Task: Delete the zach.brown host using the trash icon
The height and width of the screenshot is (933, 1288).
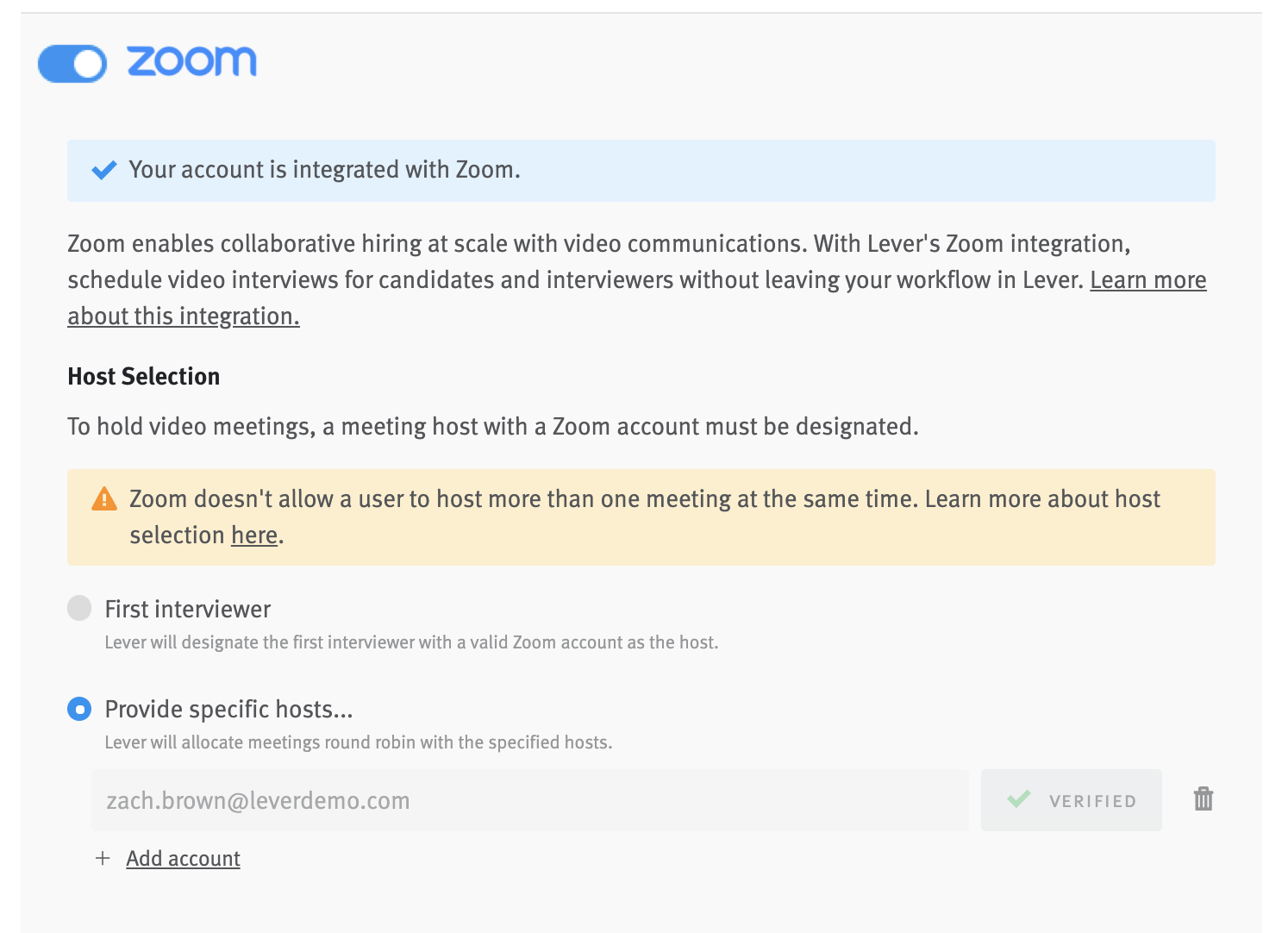Action: pyautogui.click(x=1203, y=799)
